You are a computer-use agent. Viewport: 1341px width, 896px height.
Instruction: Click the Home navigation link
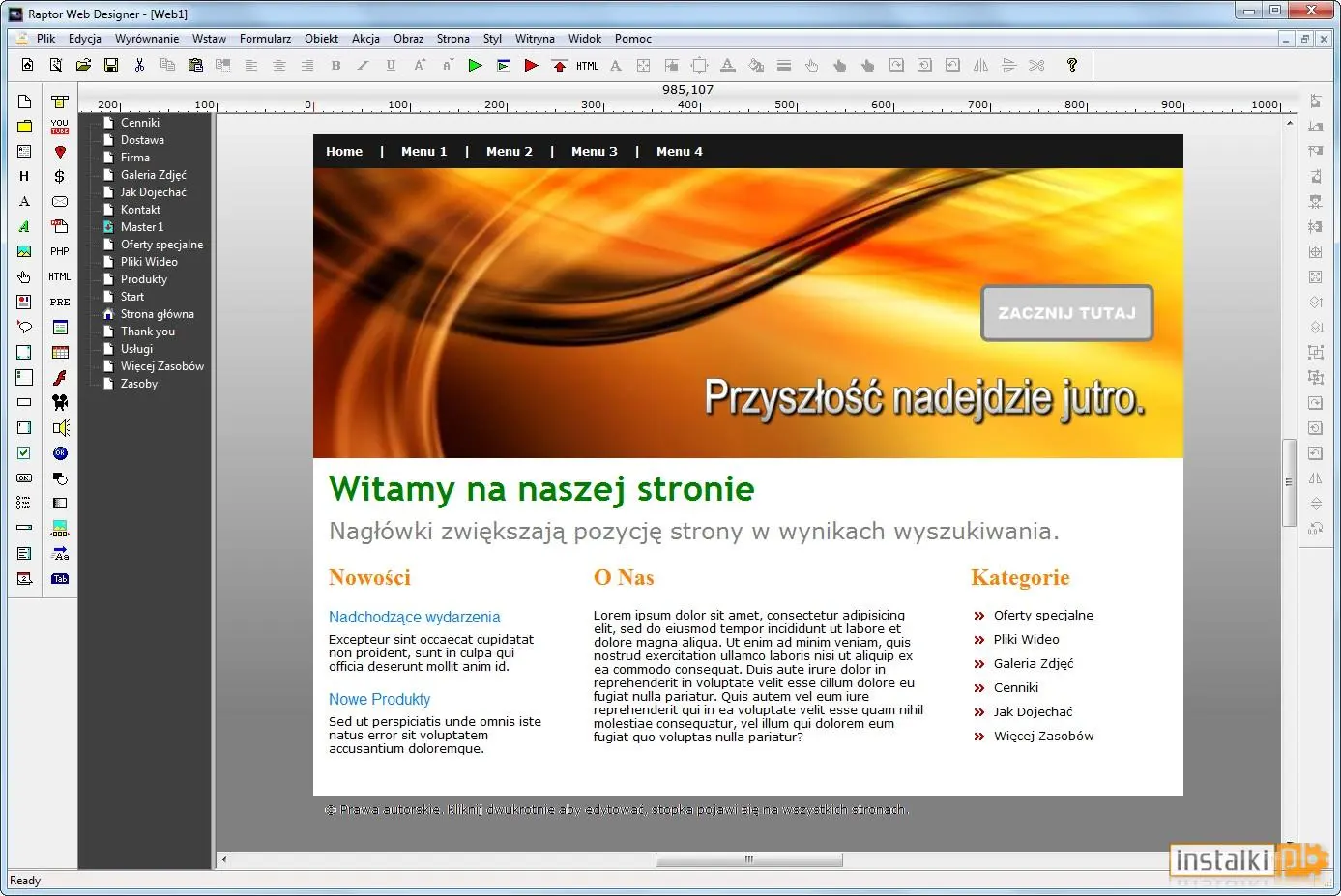[344, 152]
